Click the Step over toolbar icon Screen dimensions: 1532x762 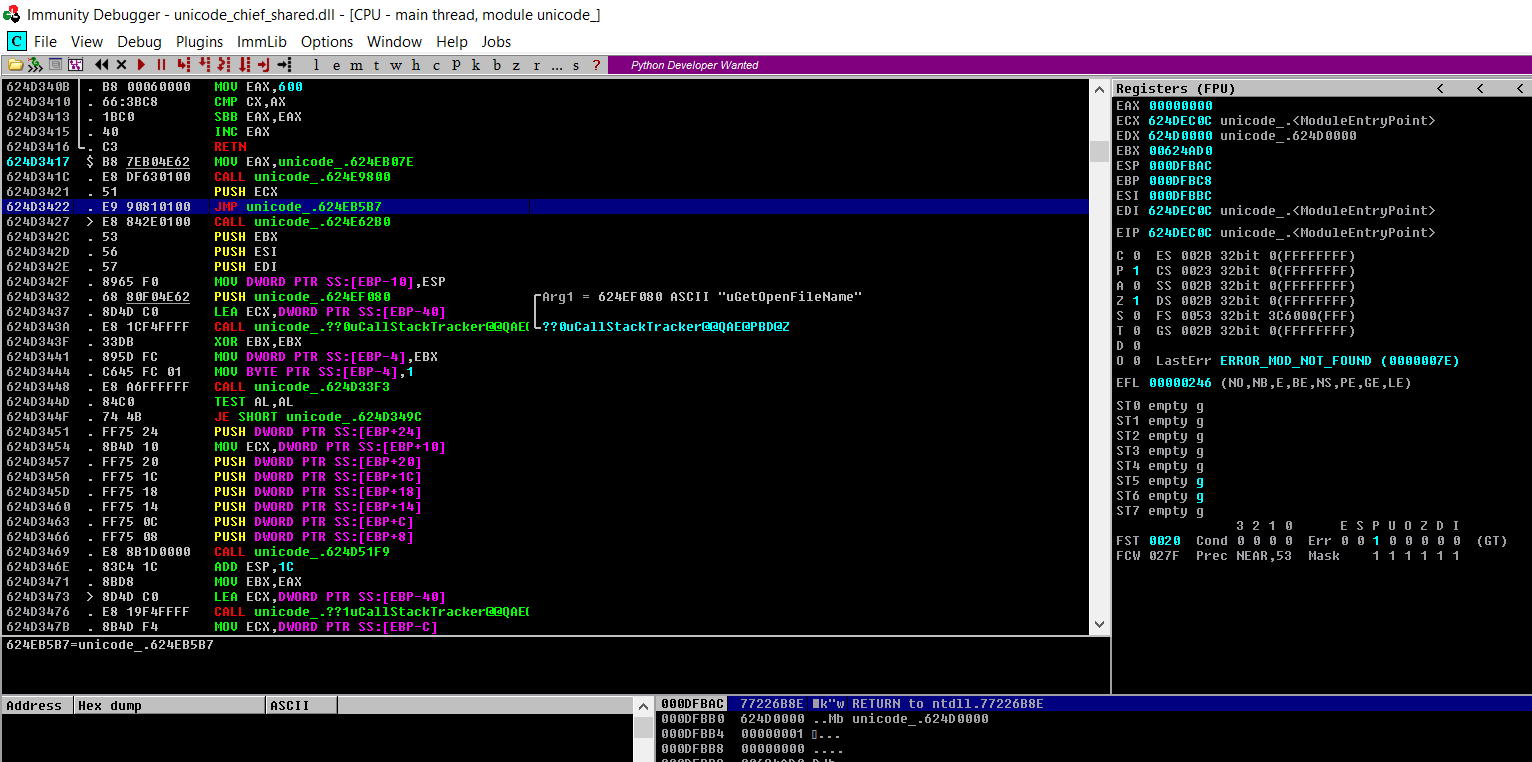[204, 65]
